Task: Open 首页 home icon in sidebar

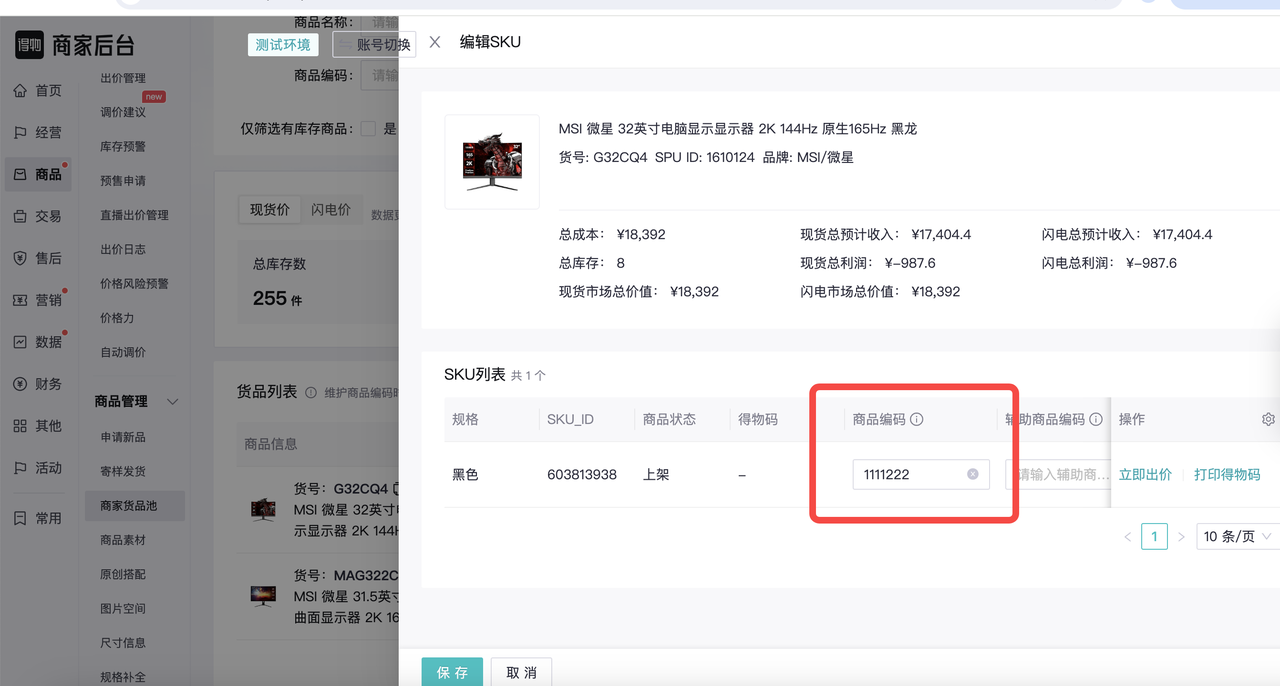Action: [x=20, y=91]
